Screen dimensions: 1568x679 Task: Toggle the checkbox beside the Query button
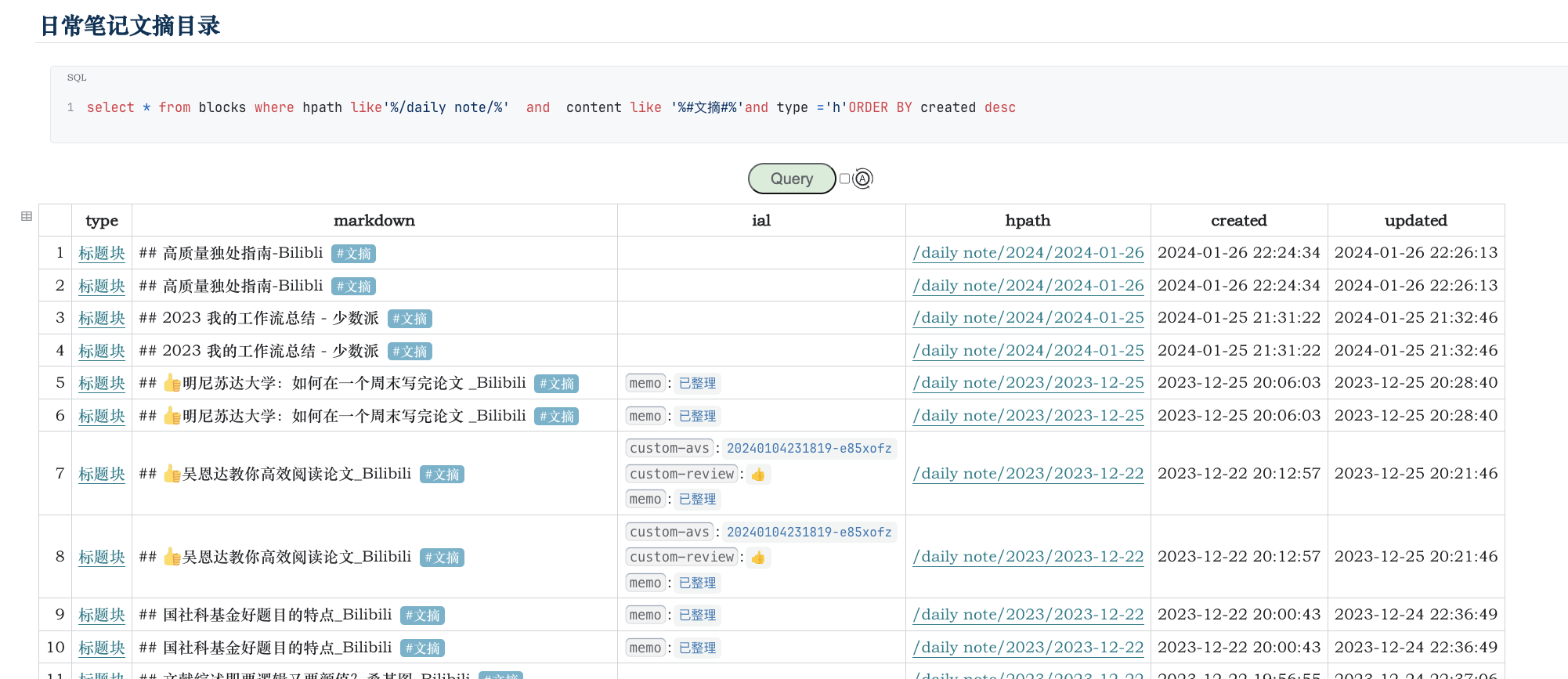[844, 179]
